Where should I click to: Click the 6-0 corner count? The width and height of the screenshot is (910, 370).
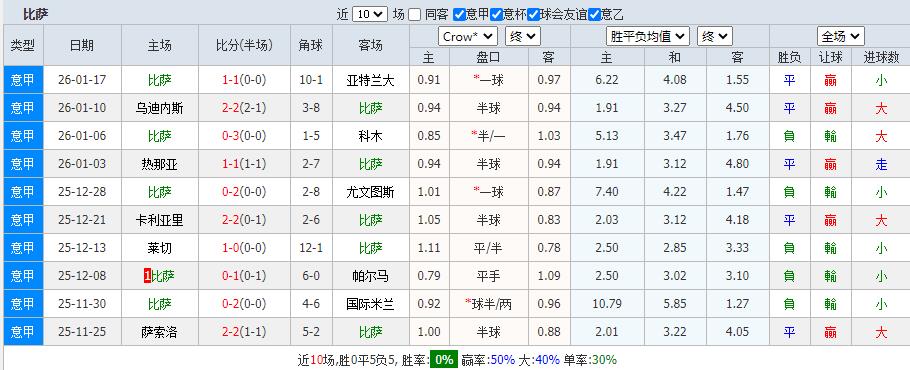click(x=311, y=276)
